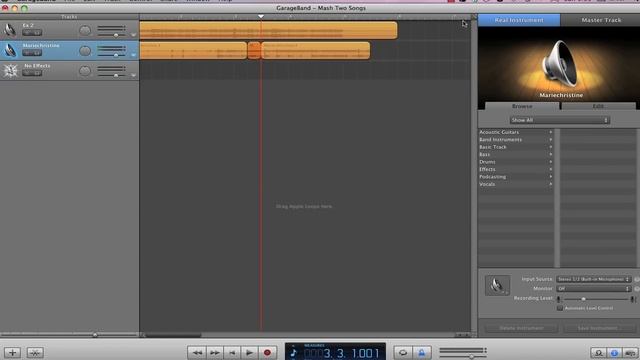
Task: Adjust No Effects track volume slider
Action: click(x=116, y=76)
